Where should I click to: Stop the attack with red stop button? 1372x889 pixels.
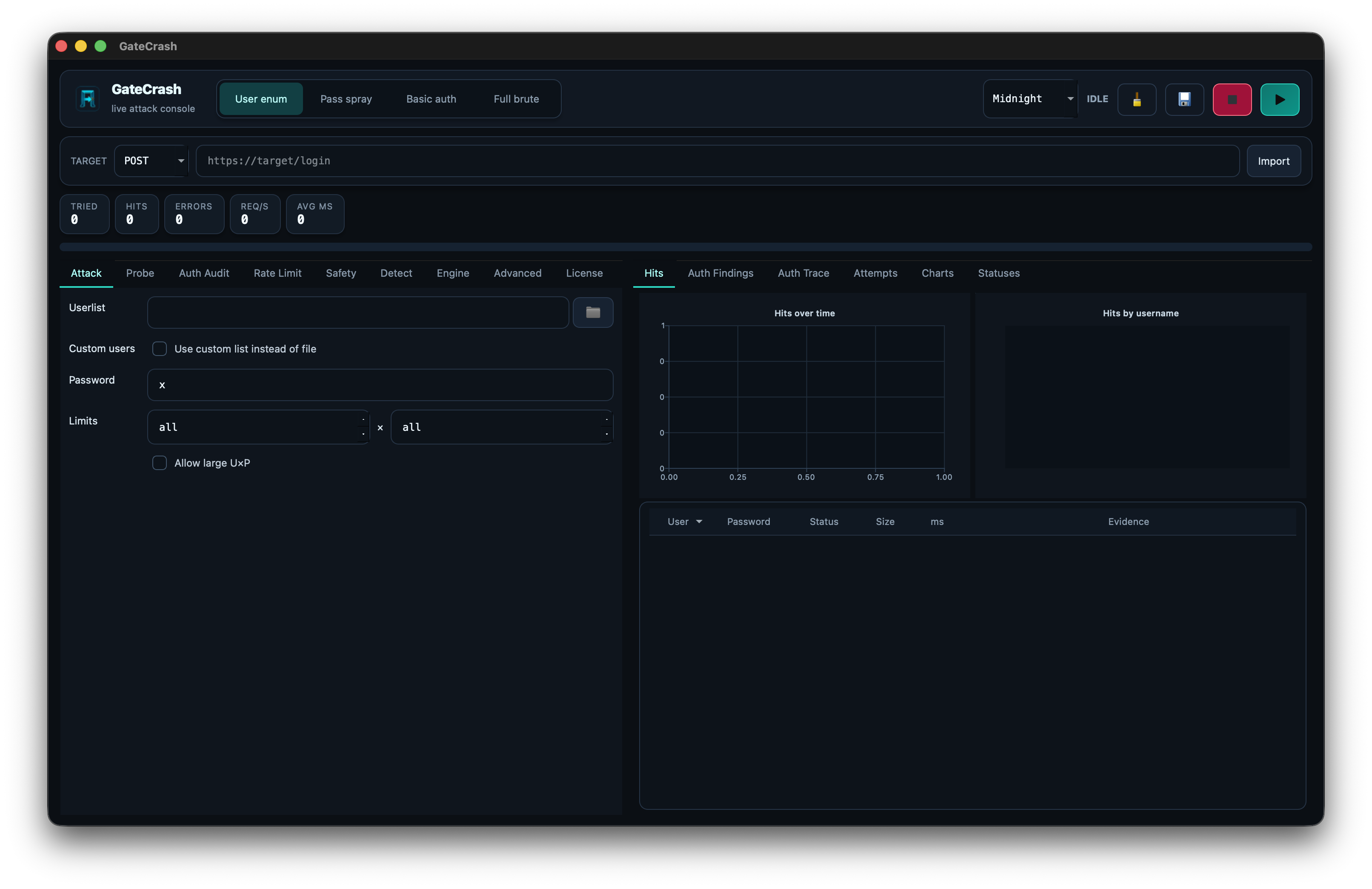coord(1232,99)
